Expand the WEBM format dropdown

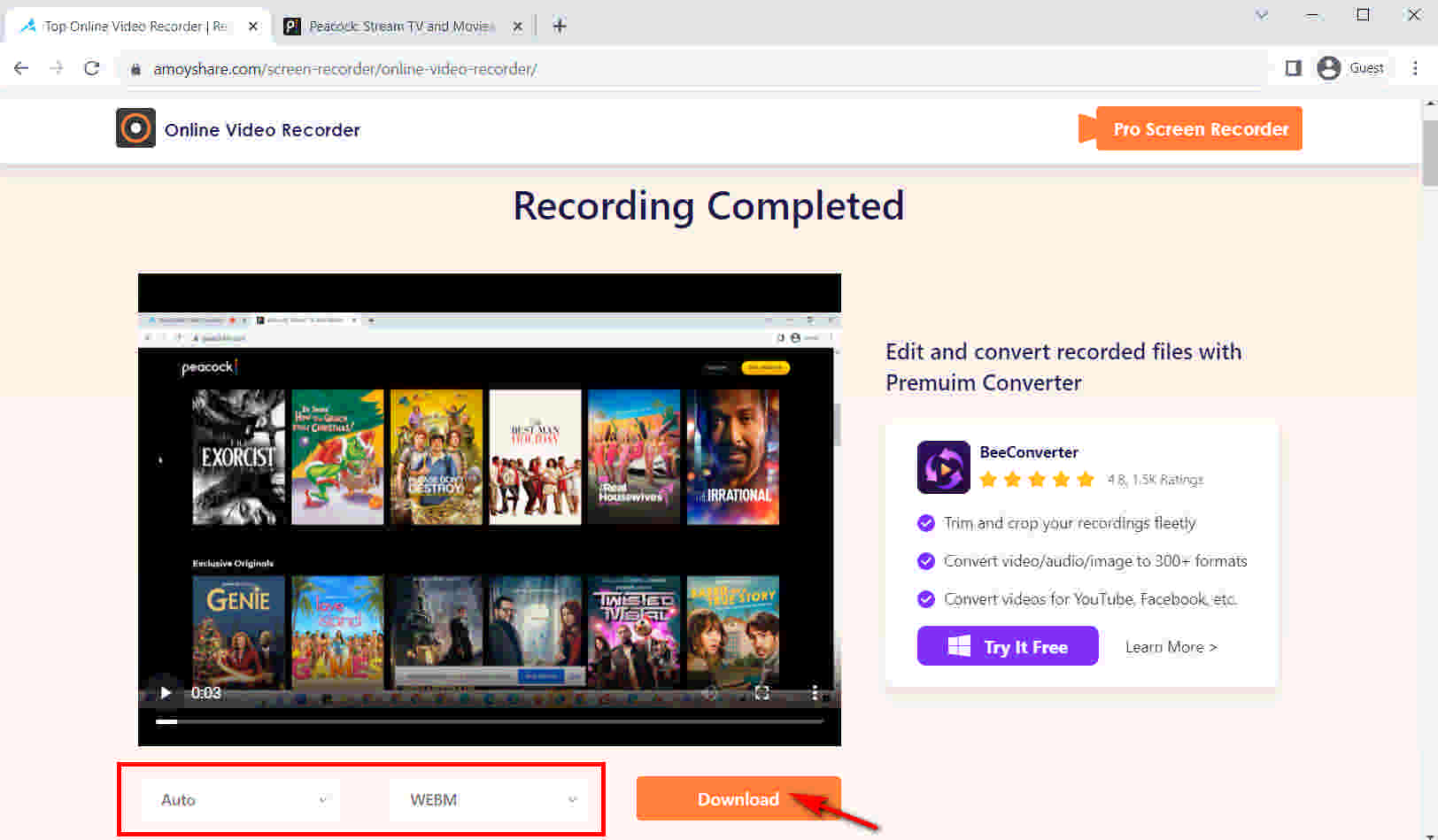pyautogui.click(x=491, y=799)
